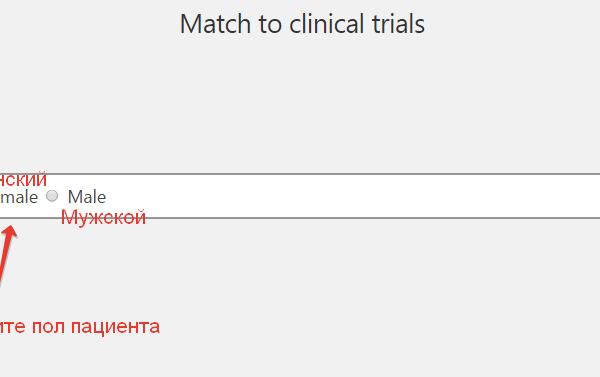Click the red 'пол пациента' instruction text
This screenshot has width=600, height=377.
point(96,327)
